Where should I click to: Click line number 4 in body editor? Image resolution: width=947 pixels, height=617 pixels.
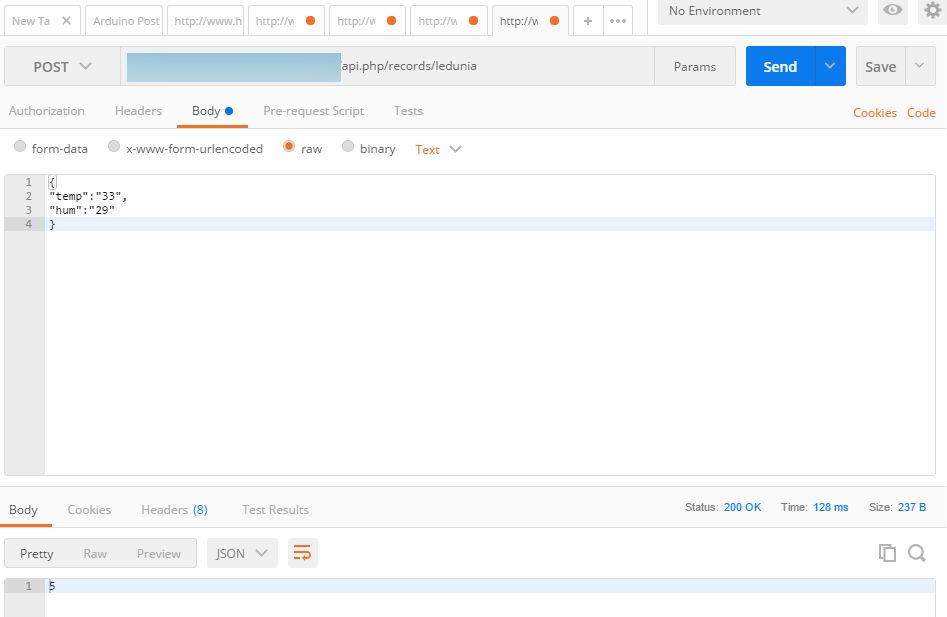28,224
